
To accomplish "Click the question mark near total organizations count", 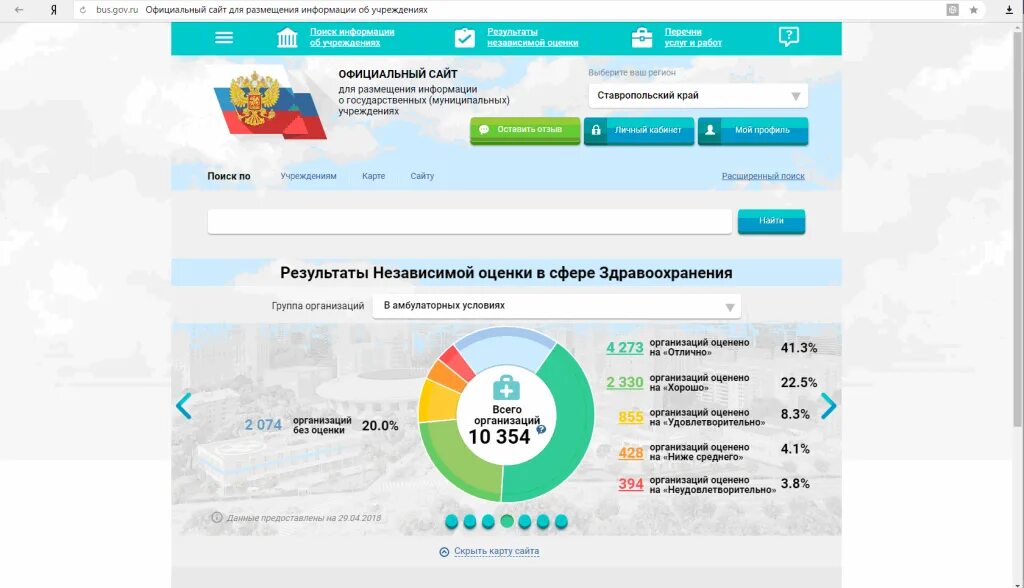I will point(540,427).
